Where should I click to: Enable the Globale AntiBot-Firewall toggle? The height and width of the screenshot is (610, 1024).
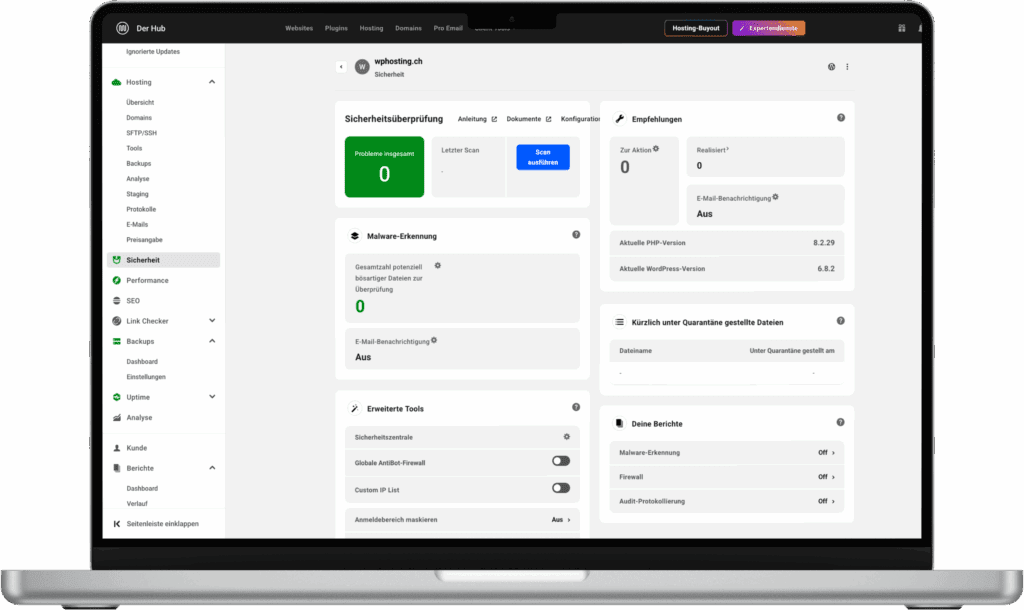coord(560,463)
